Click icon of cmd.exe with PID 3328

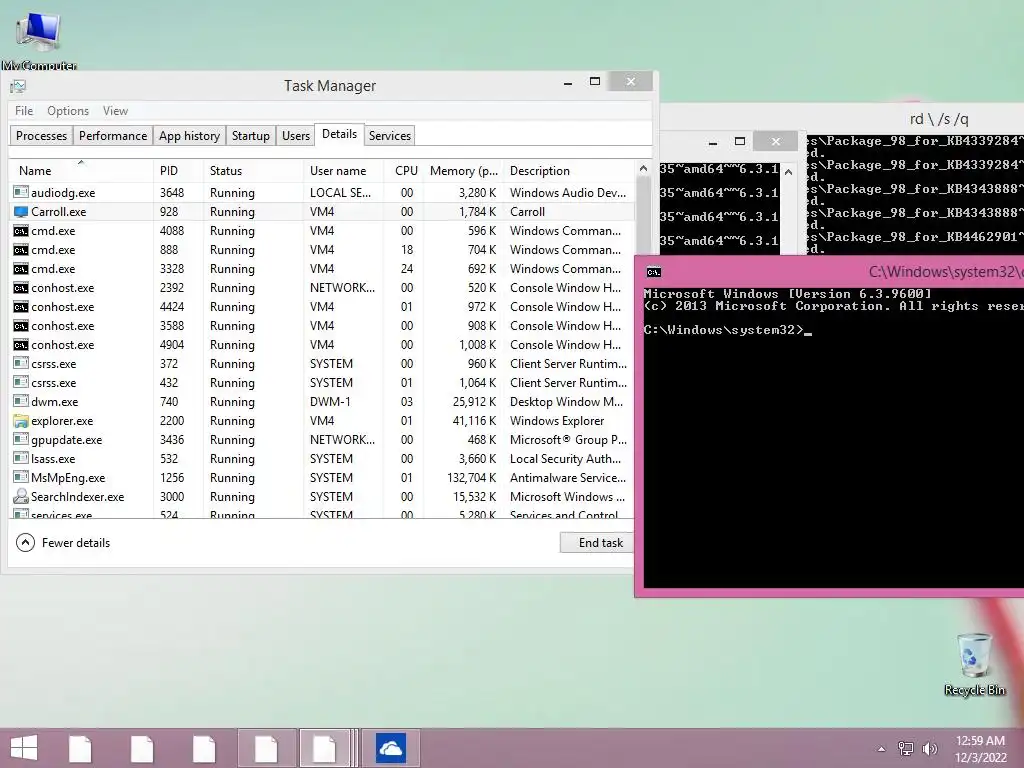tap(21, 268)
